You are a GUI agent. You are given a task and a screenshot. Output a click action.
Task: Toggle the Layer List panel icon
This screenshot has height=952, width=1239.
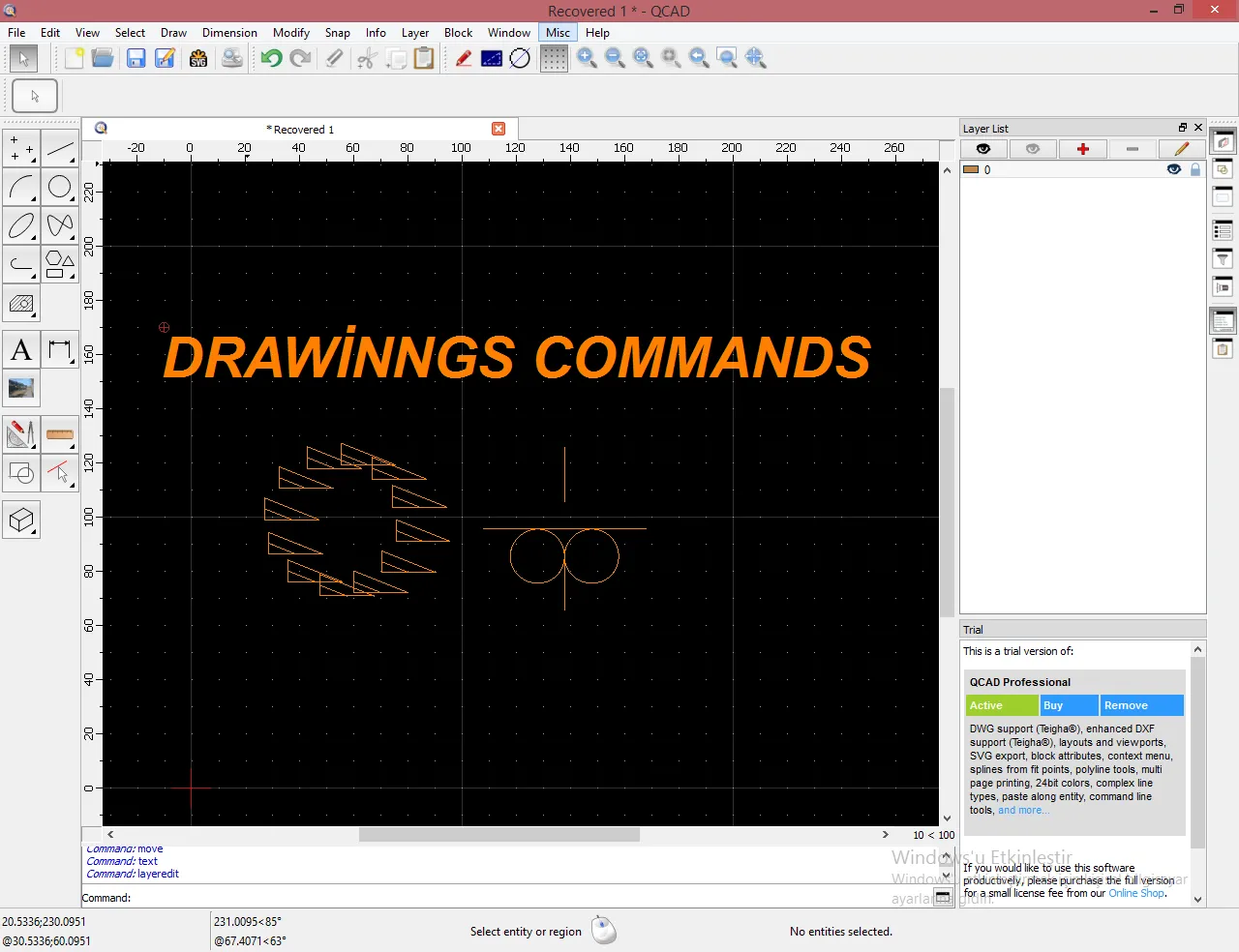click(x=1224, y=141)
